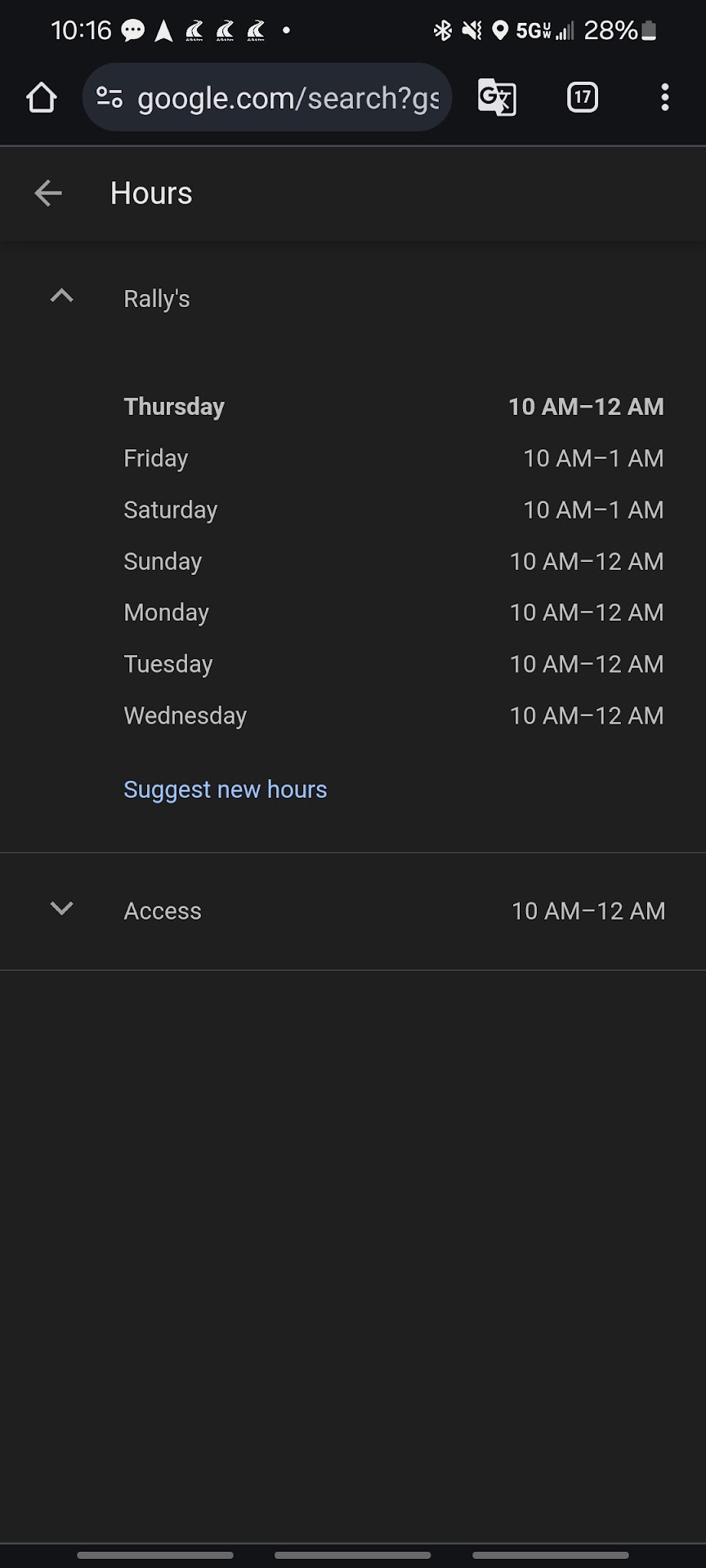Viewport: 706px width, 1568px height.
Task: Tap the Wednesday hours row
Action: (393, 715)
